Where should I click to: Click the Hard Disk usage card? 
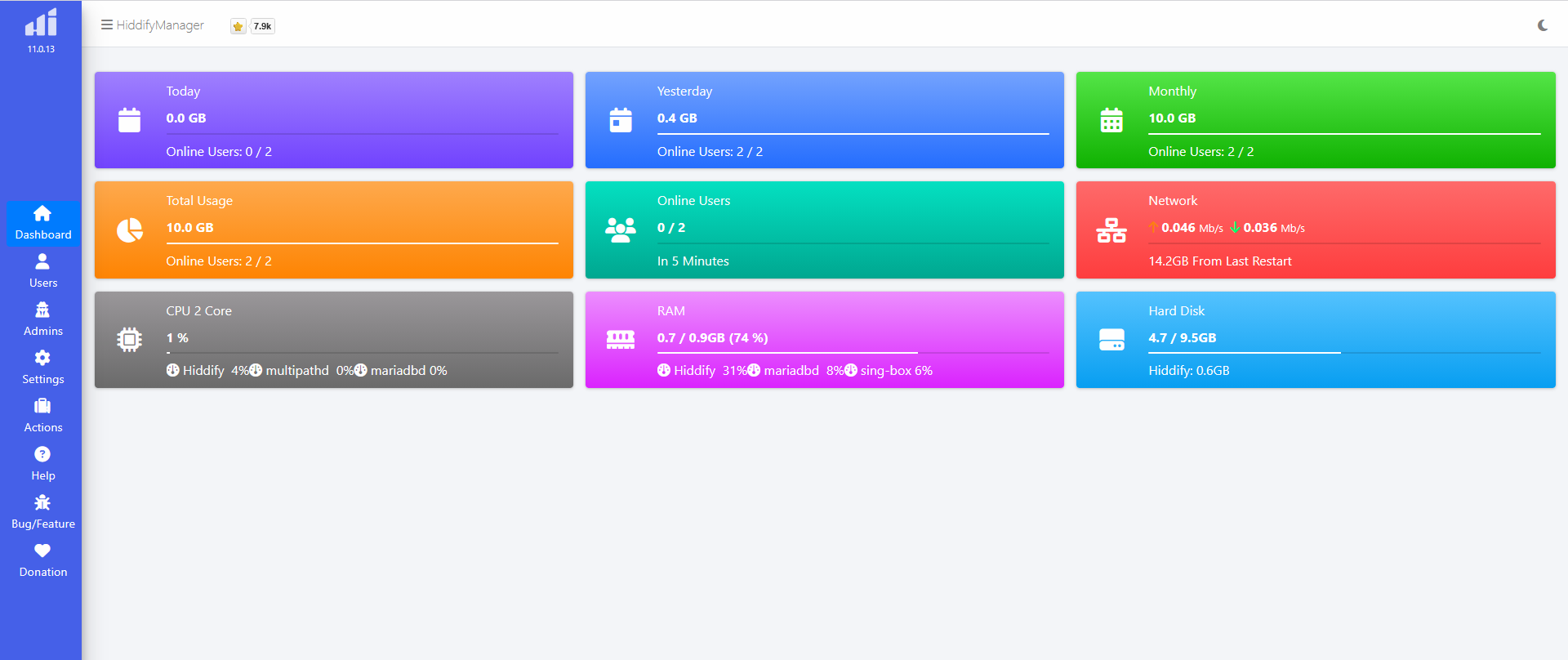tap(1315, 340)
